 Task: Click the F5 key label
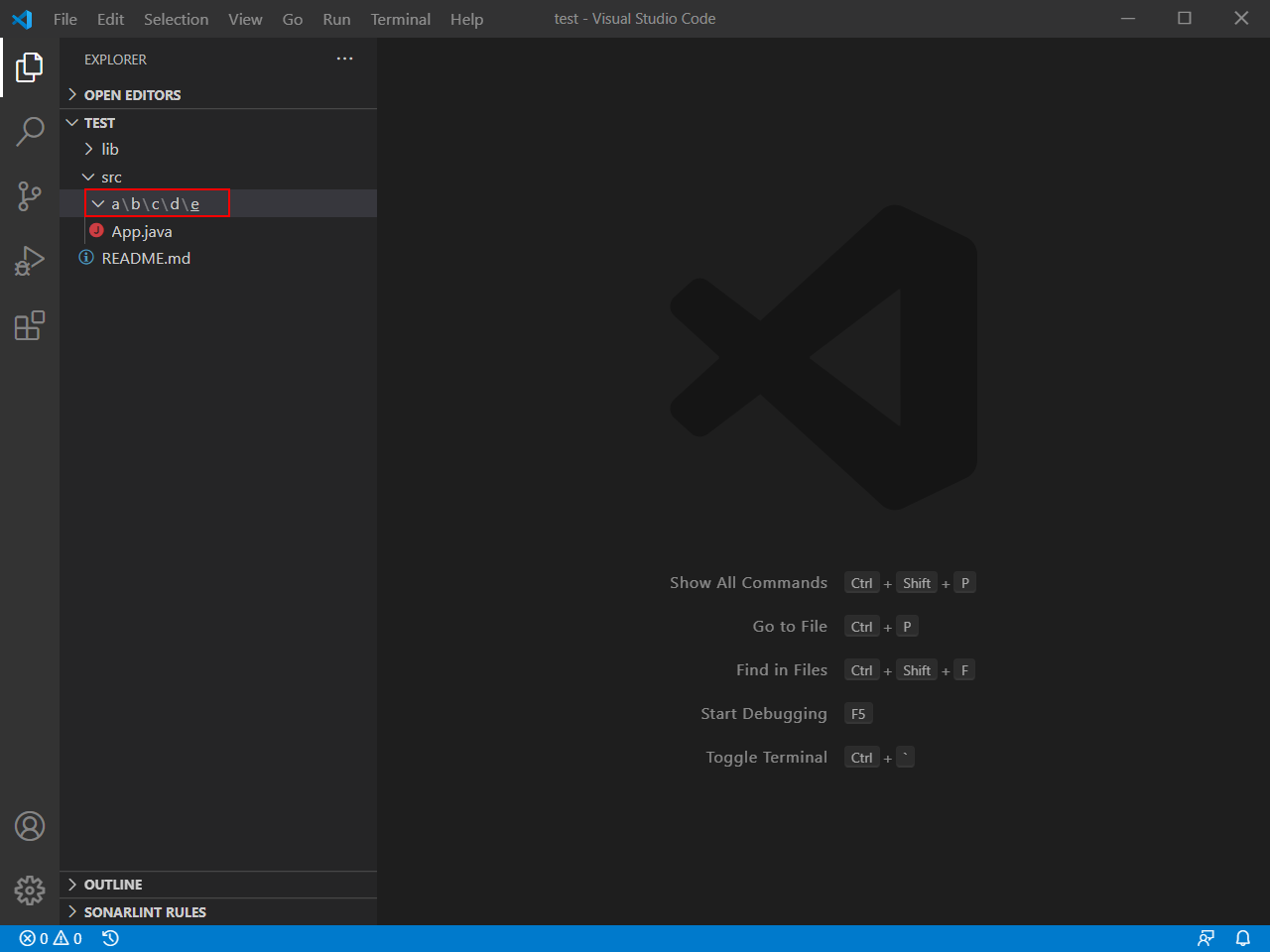[858, 714]
